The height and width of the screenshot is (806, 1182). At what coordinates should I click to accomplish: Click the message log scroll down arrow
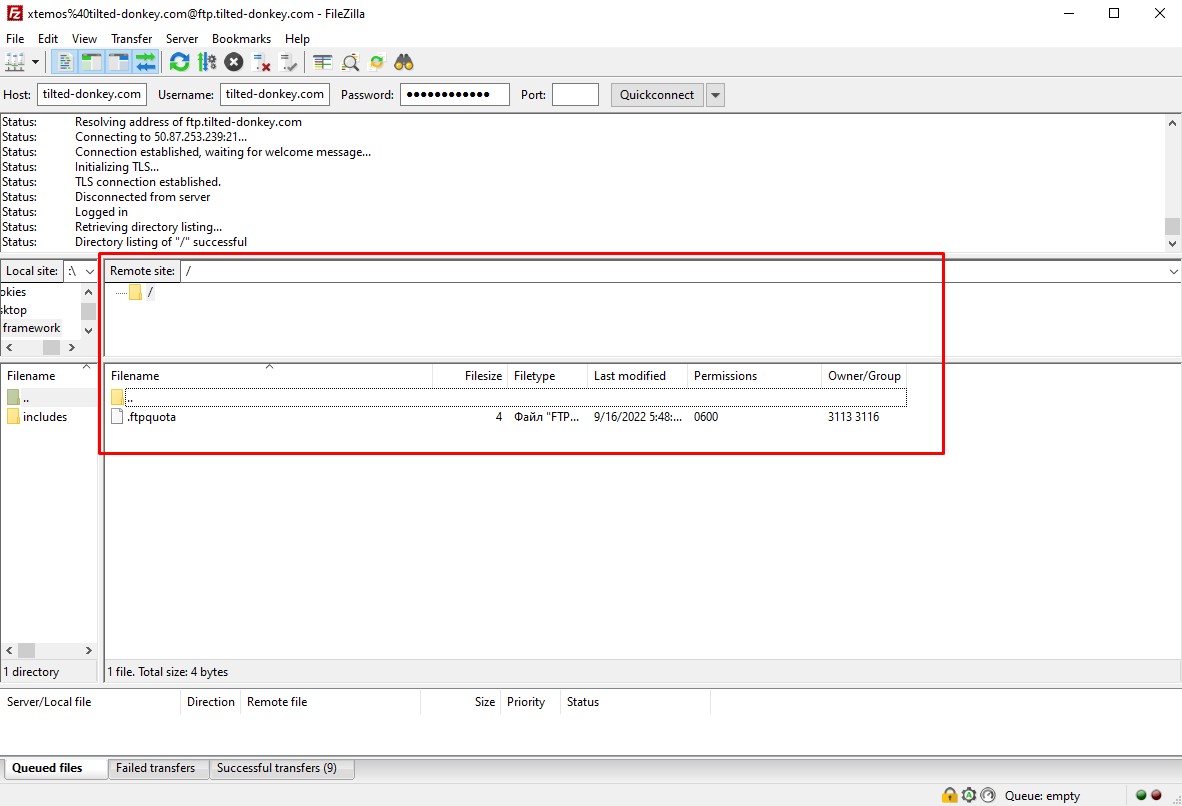pyautogui.click(x=1172, y=244)
